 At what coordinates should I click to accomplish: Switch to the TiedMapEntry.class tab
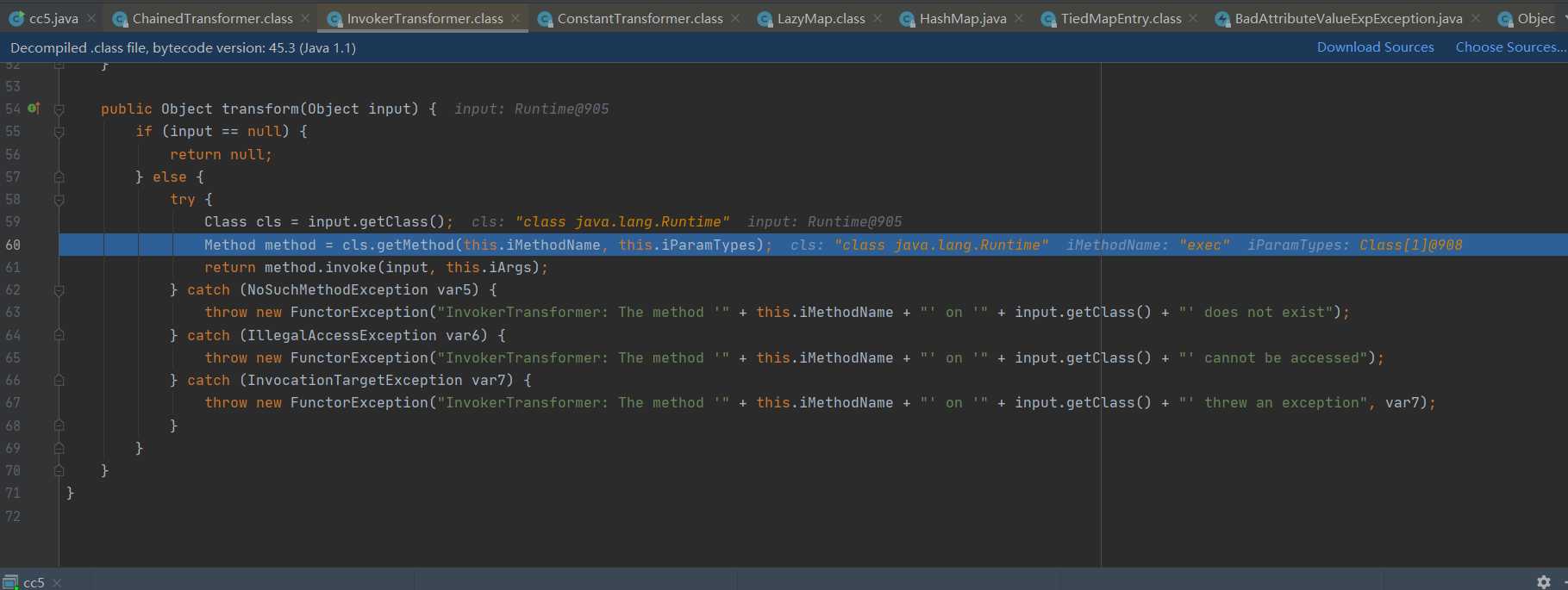pyautogui.click(x=1121, y=18)
